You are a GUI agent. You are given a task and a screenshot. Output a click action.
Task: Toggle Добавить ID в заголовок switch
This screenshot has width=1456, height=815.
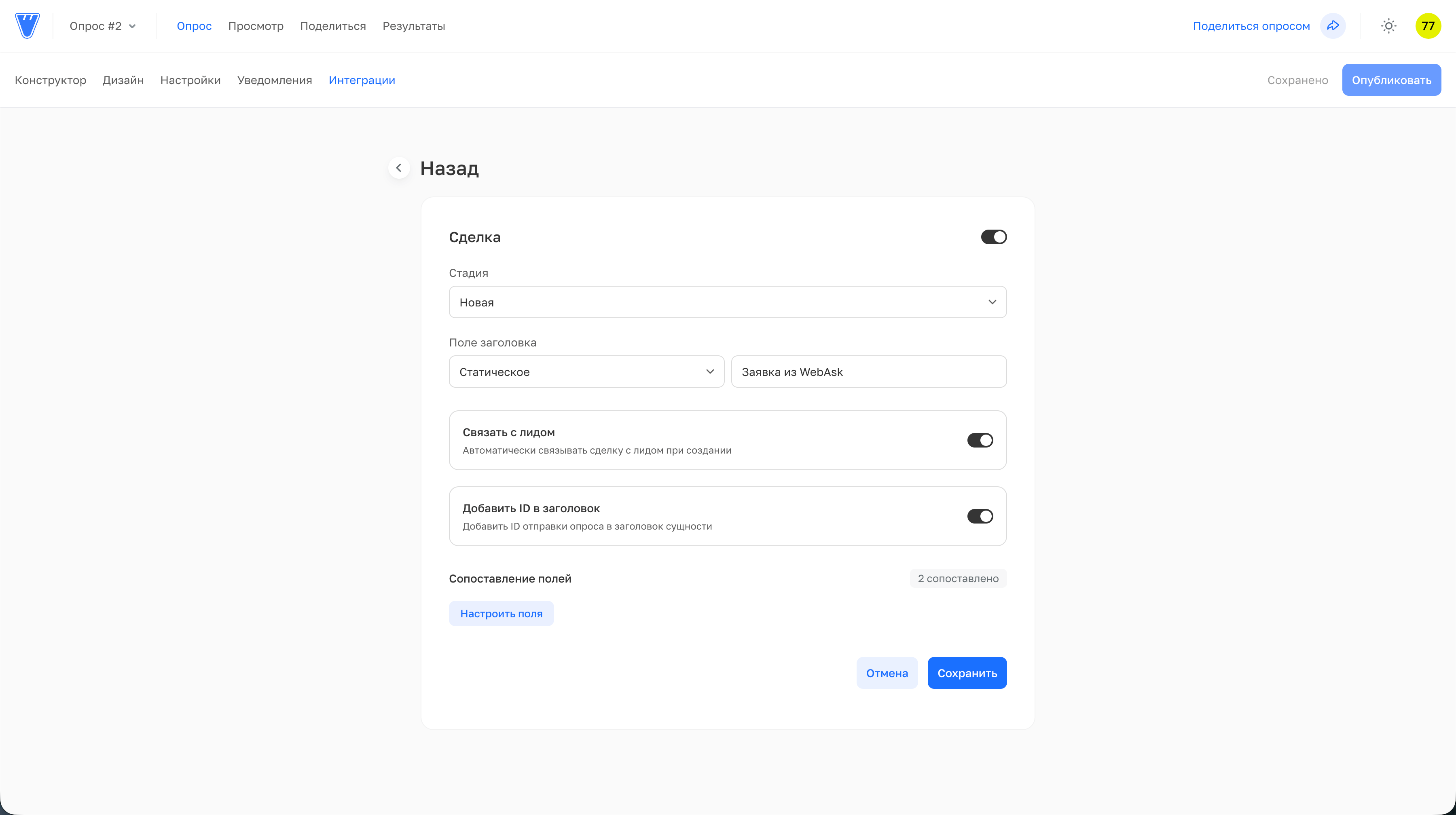(x=980, y=516)
